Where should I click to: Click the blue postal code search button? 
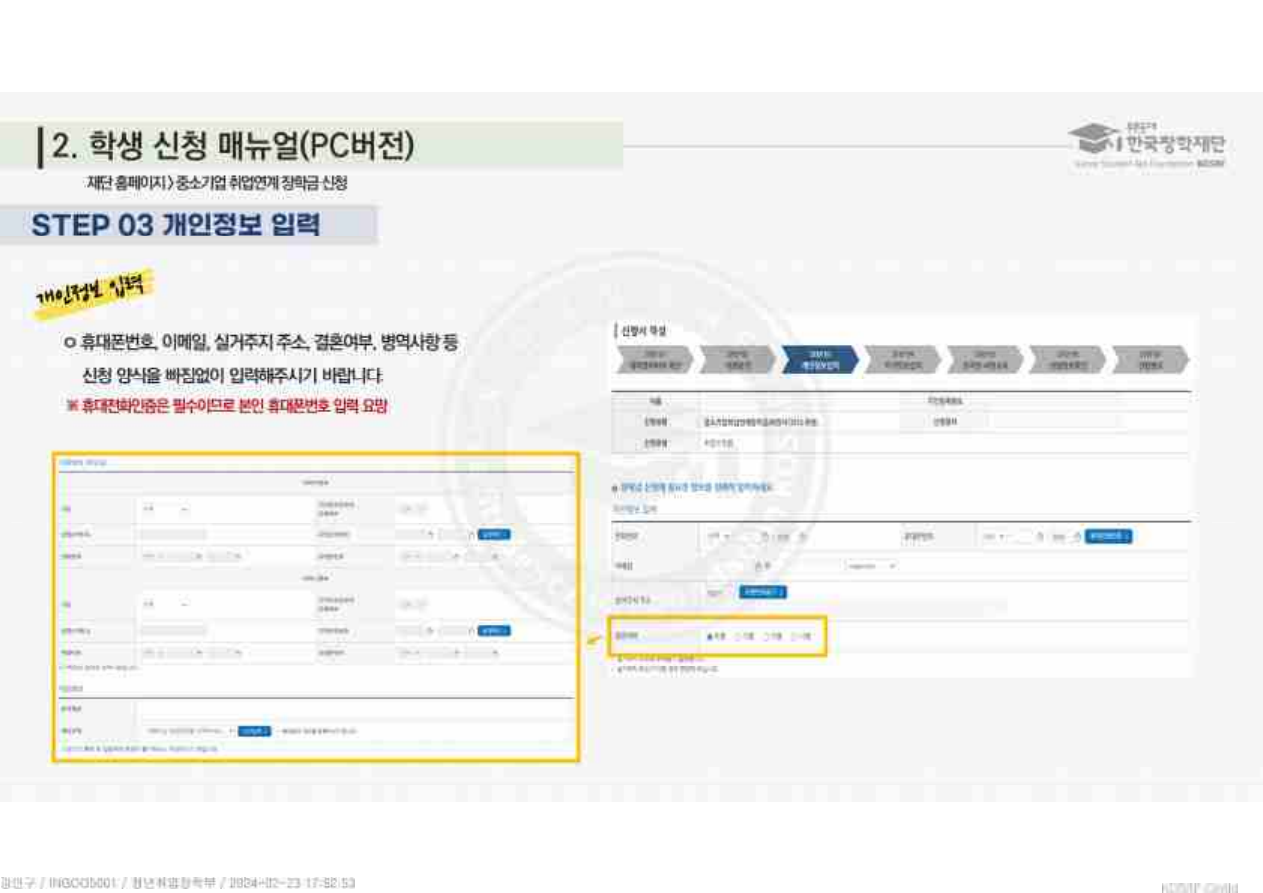[762, 593]
